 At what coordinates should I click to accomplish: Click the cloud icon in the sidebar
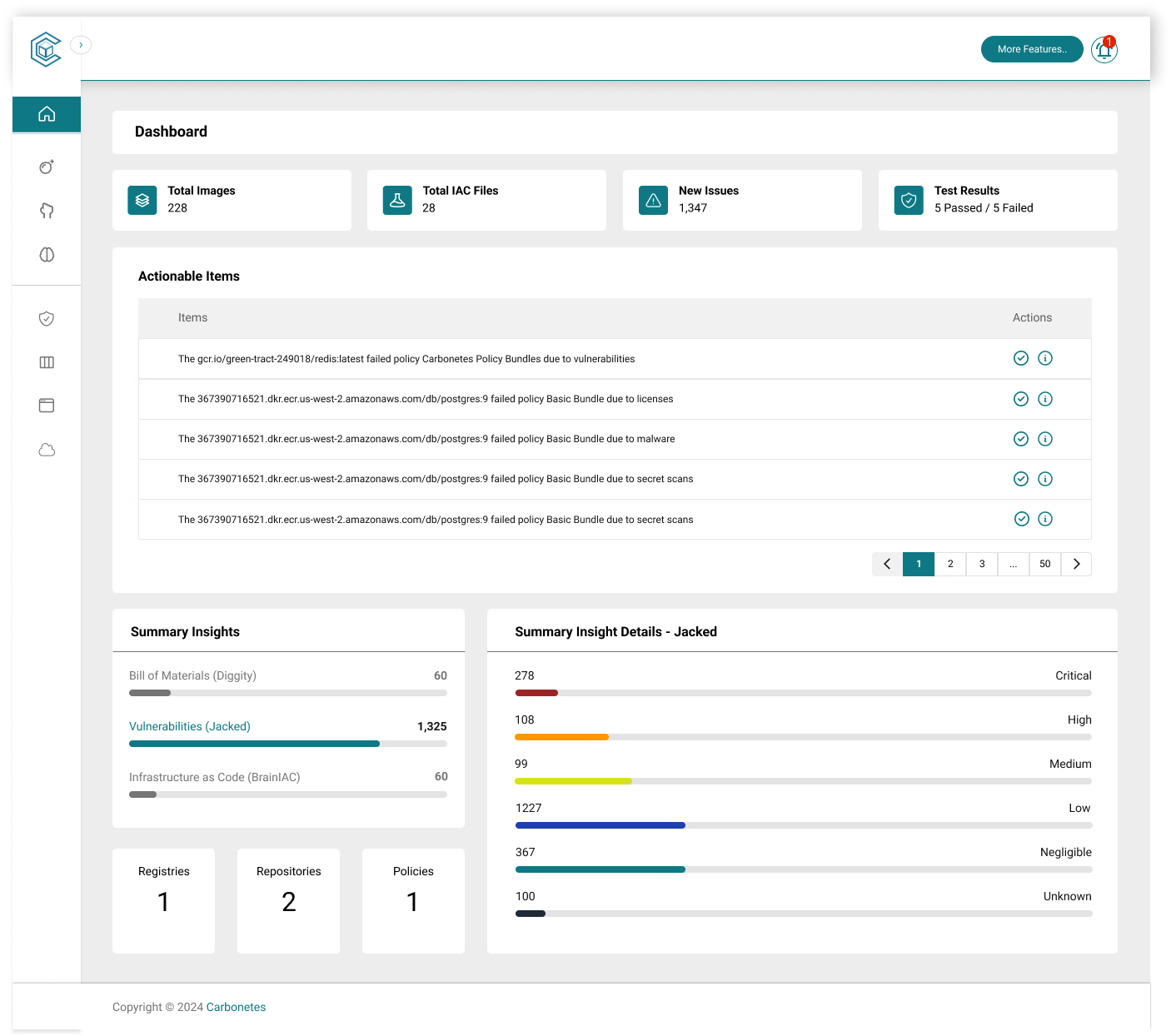(47, 451)
